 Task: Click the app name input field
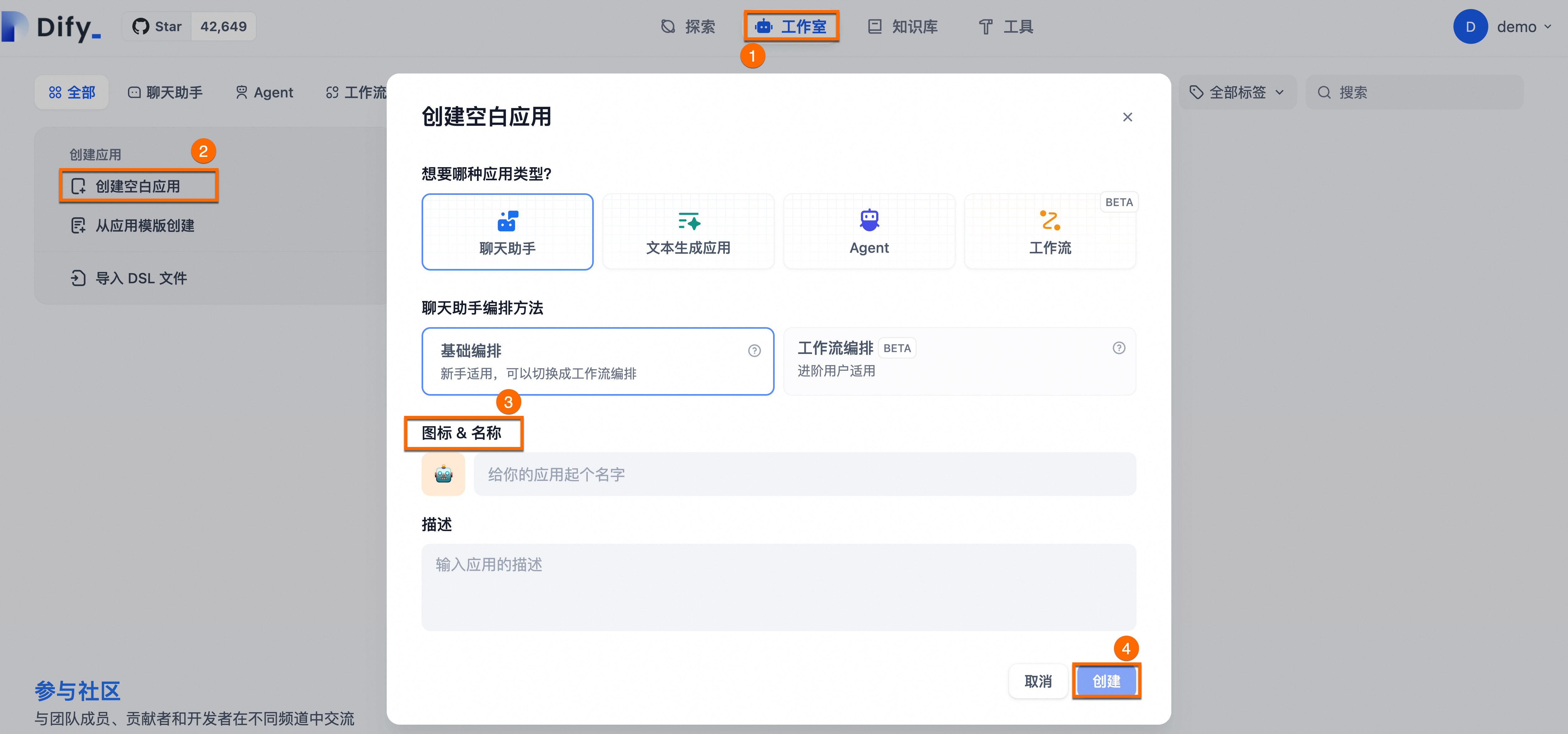click(x=804, y=474)
